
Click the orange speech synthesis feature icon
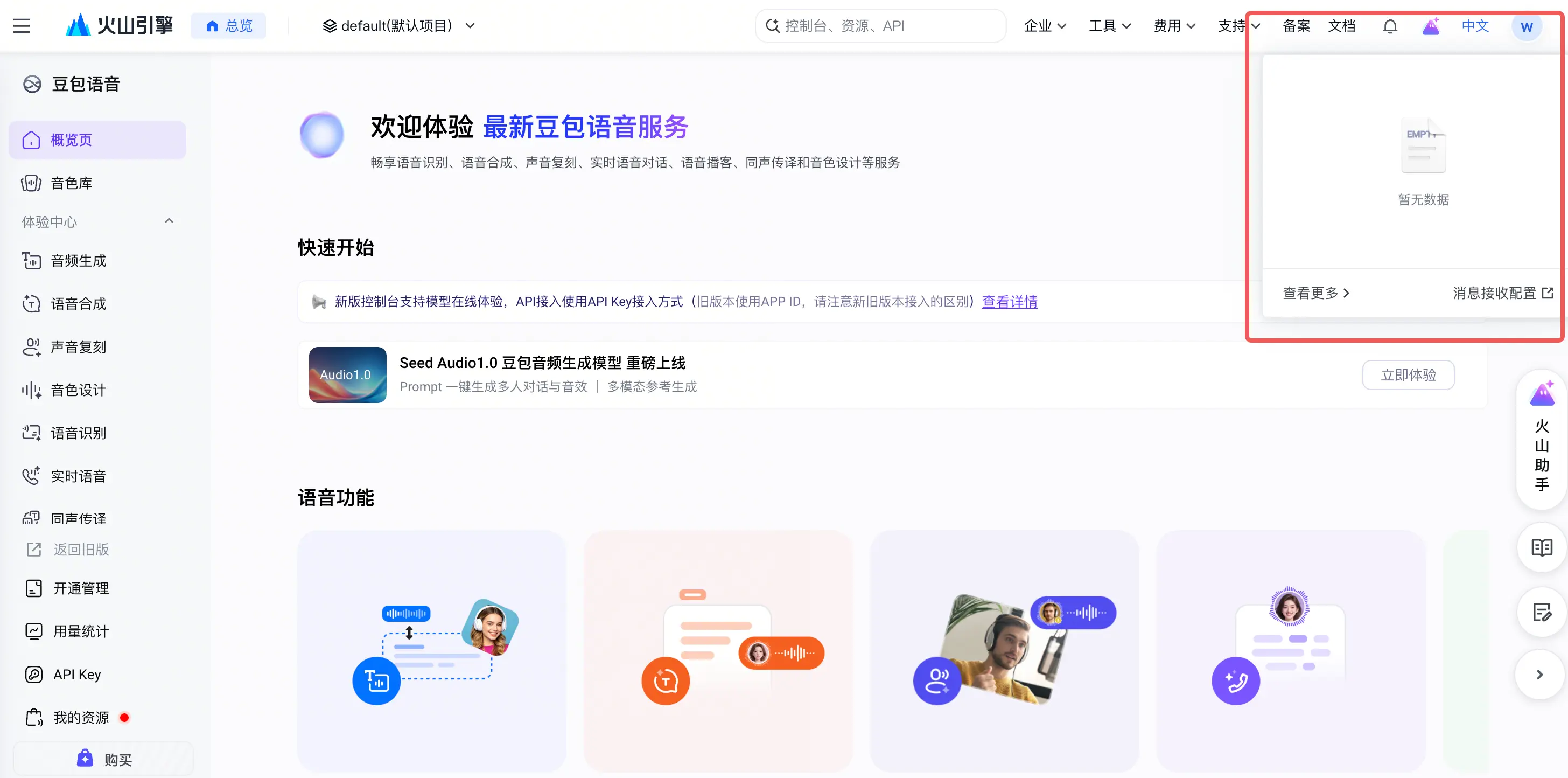coord(666,680)
